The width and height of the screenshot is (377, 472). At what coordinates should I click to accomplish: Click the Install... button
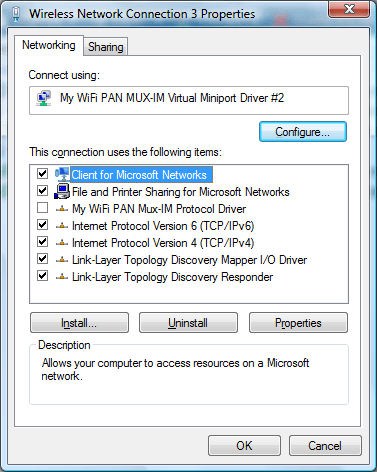79,323
